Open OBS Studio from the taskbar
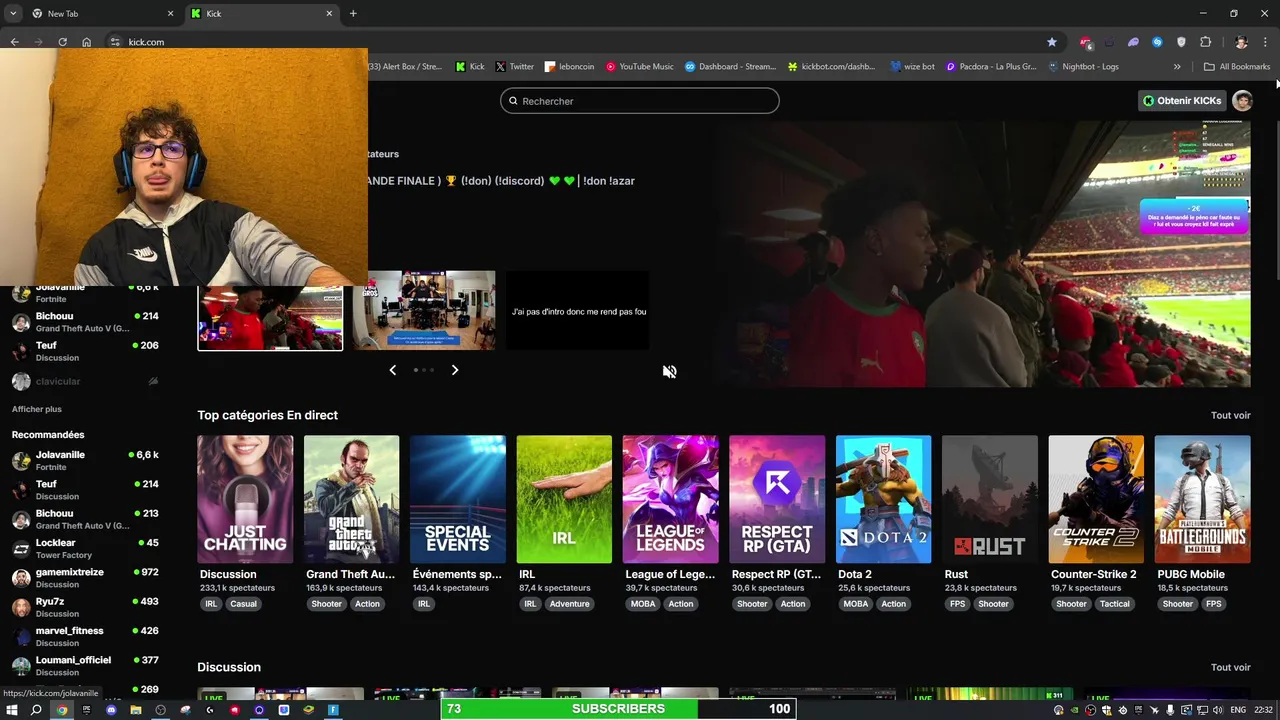1280x720 pixels. [160, 710]
